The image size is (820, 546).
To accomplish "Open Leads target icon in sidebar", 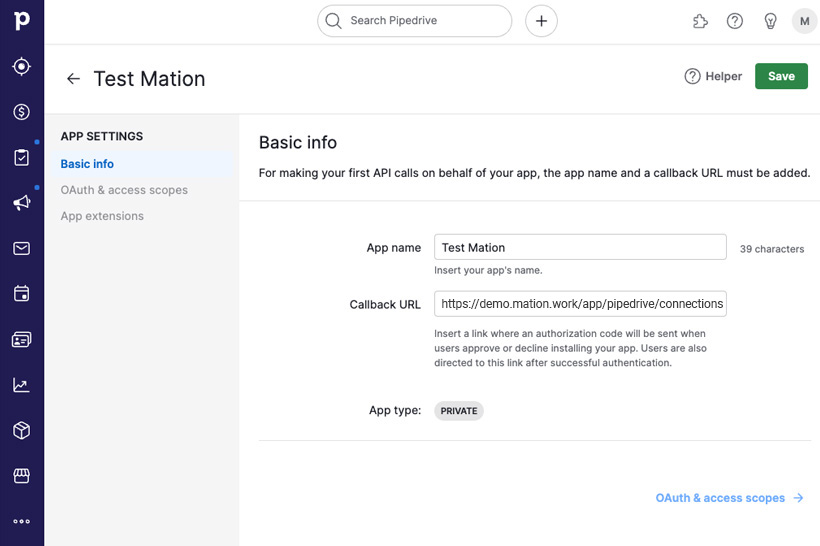I will tap(21, 66).
